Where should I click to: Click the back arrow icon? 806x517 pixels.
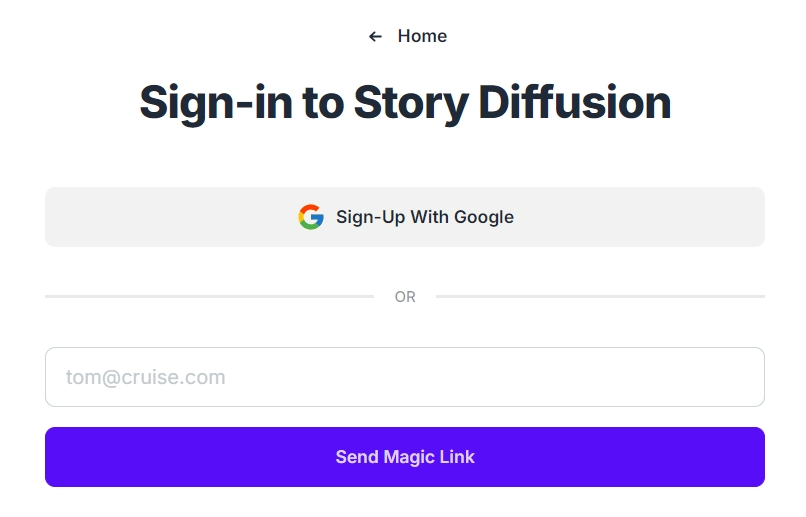[x=375, y=37]
